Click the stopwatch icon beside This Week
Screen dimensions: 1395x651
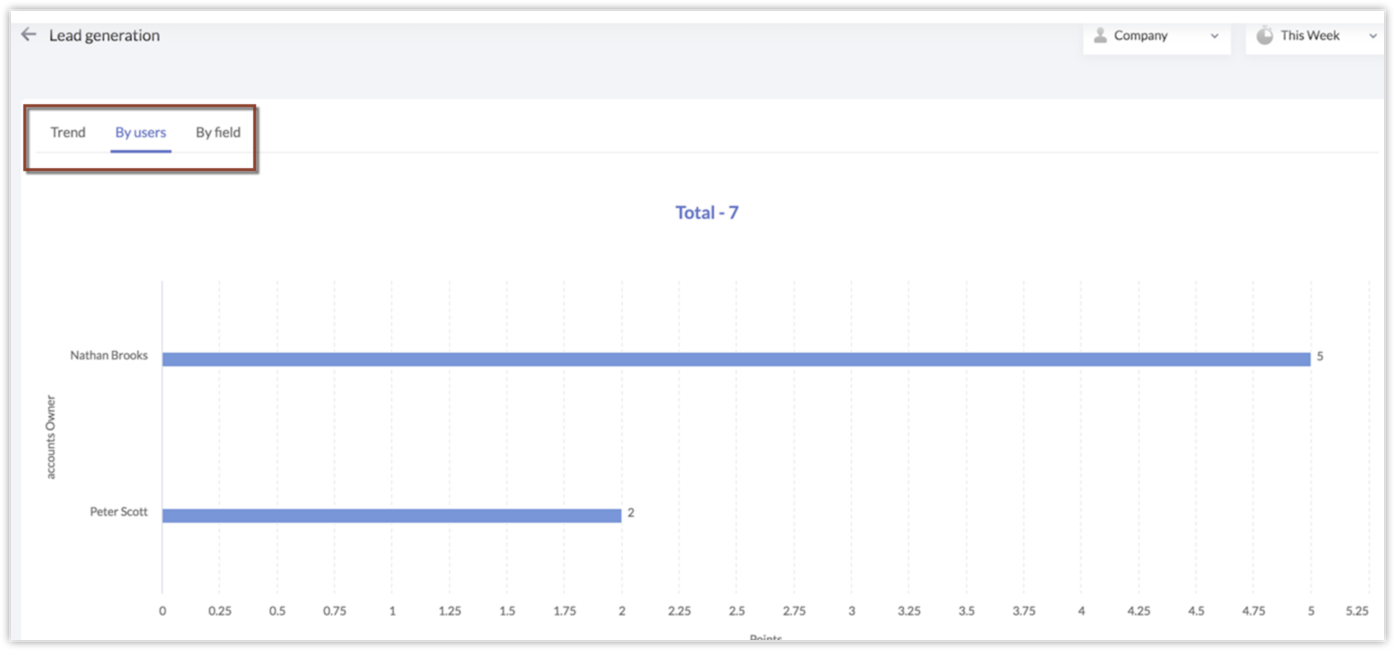point(1265,35)
